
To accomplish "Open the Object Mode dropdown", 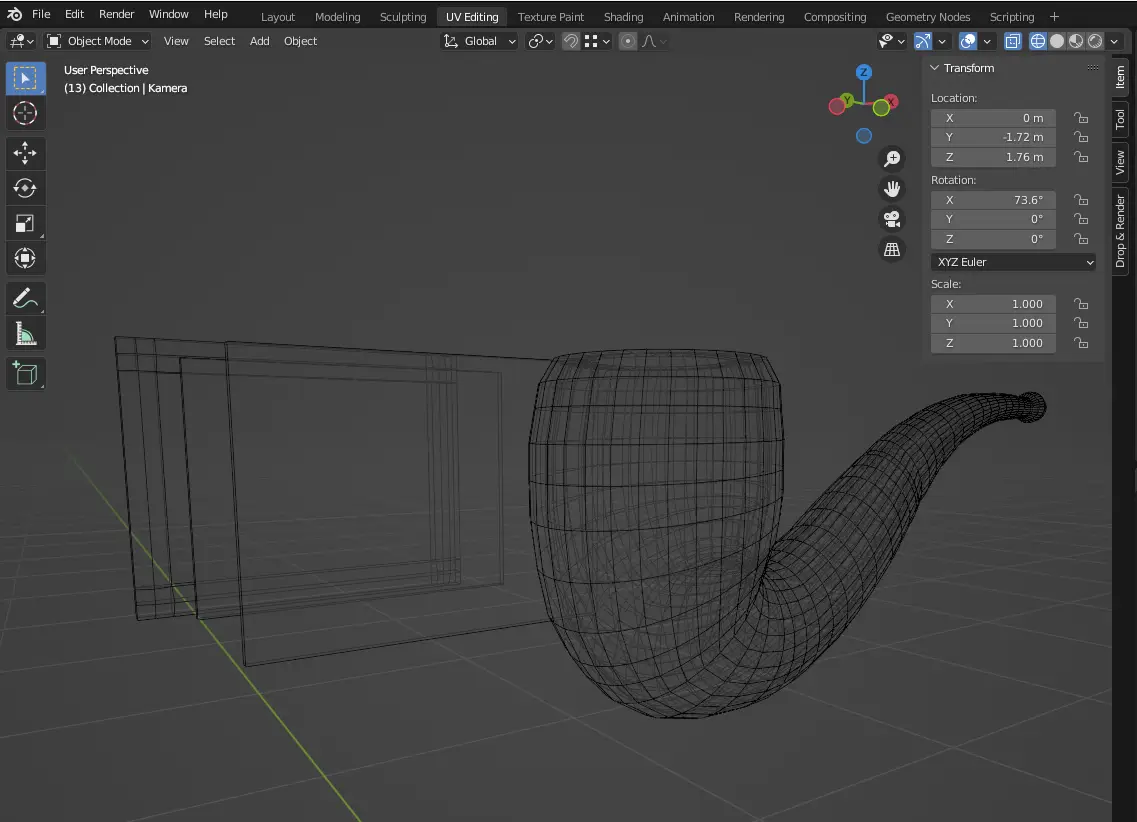I will (x=98, y=41).
